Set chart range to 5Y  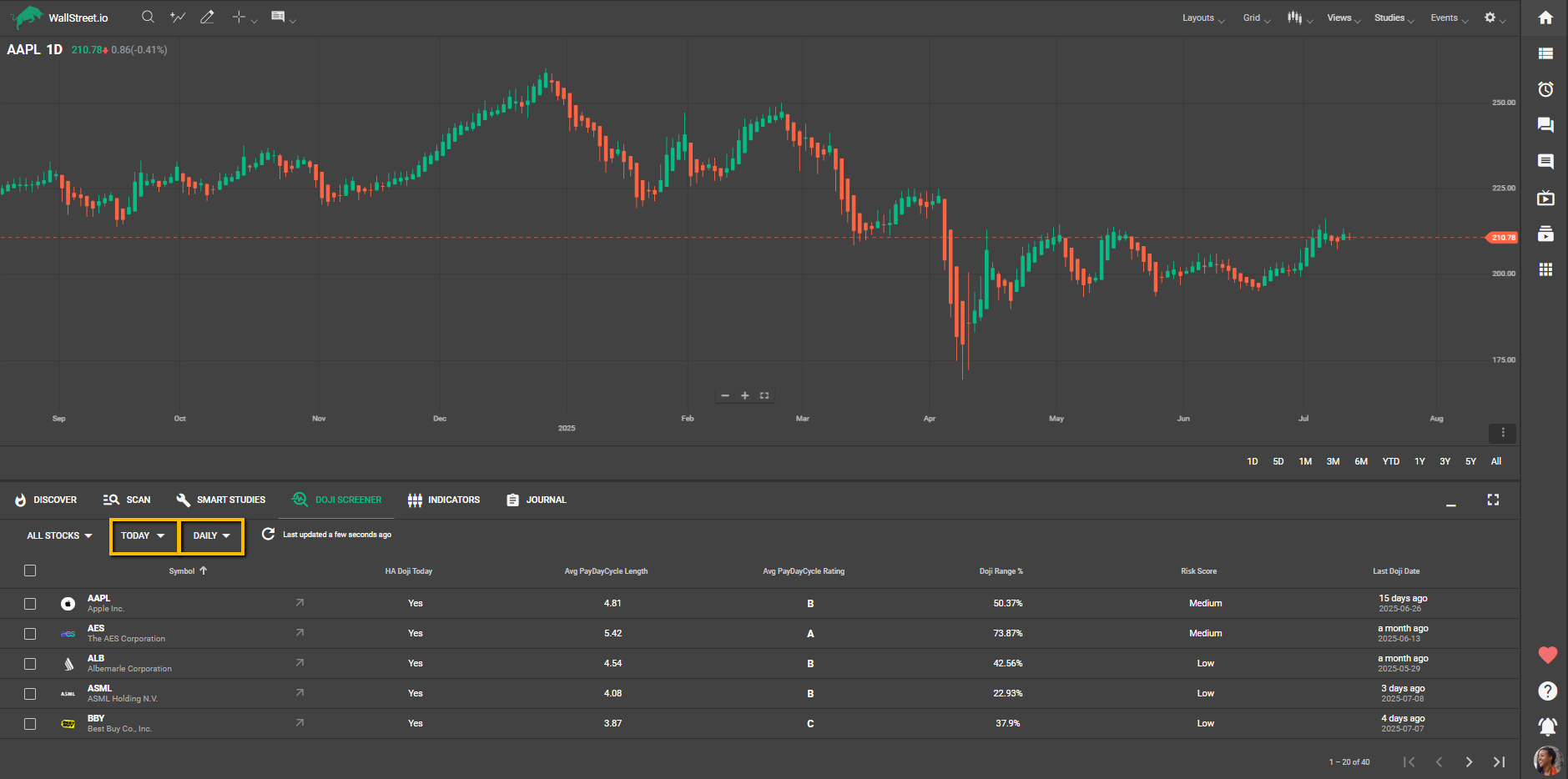point(1470,461)
